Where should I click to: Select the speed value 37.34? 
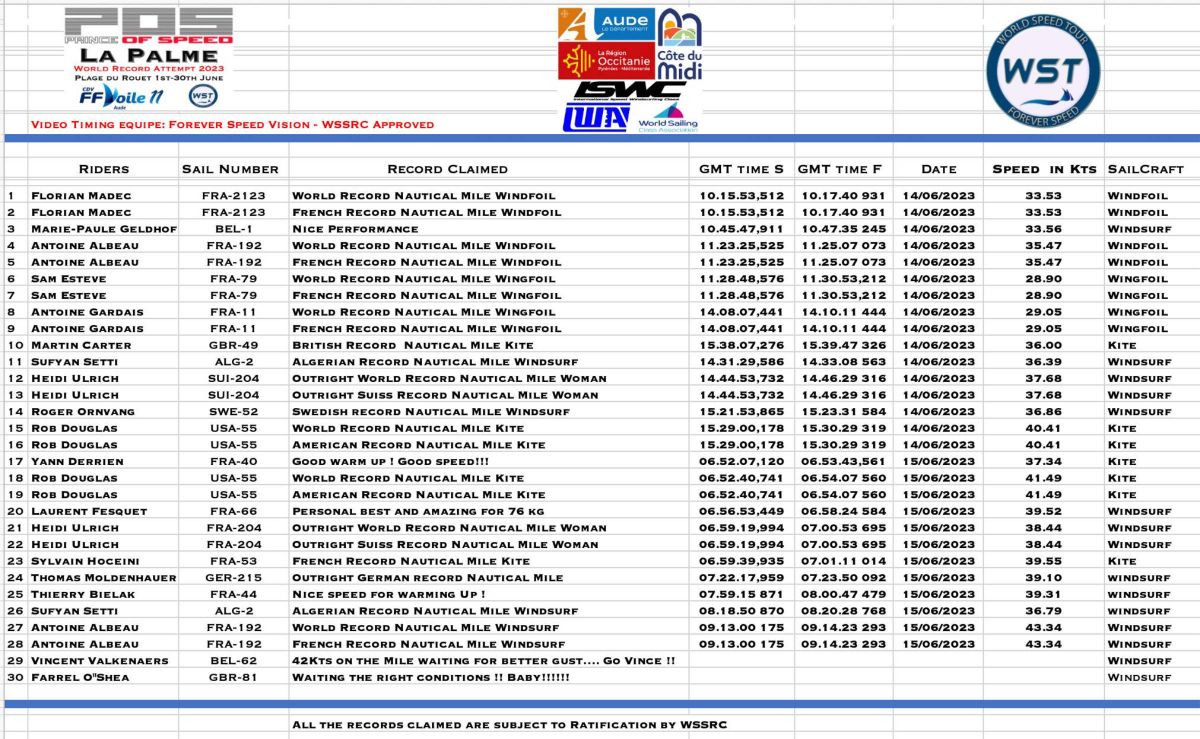click(x=1043, y=462)
